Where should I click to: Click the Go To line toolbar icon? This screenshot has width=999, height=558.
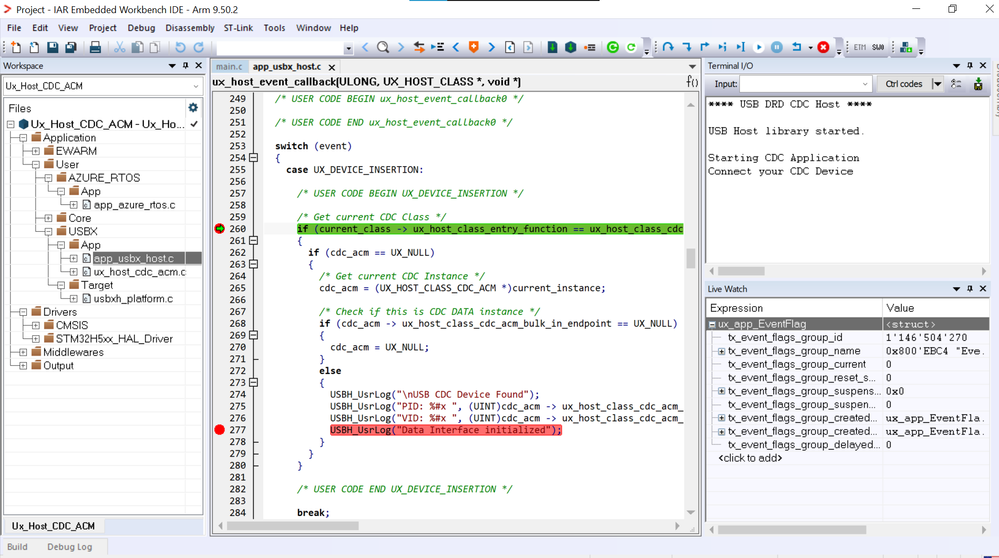(437, 47)
